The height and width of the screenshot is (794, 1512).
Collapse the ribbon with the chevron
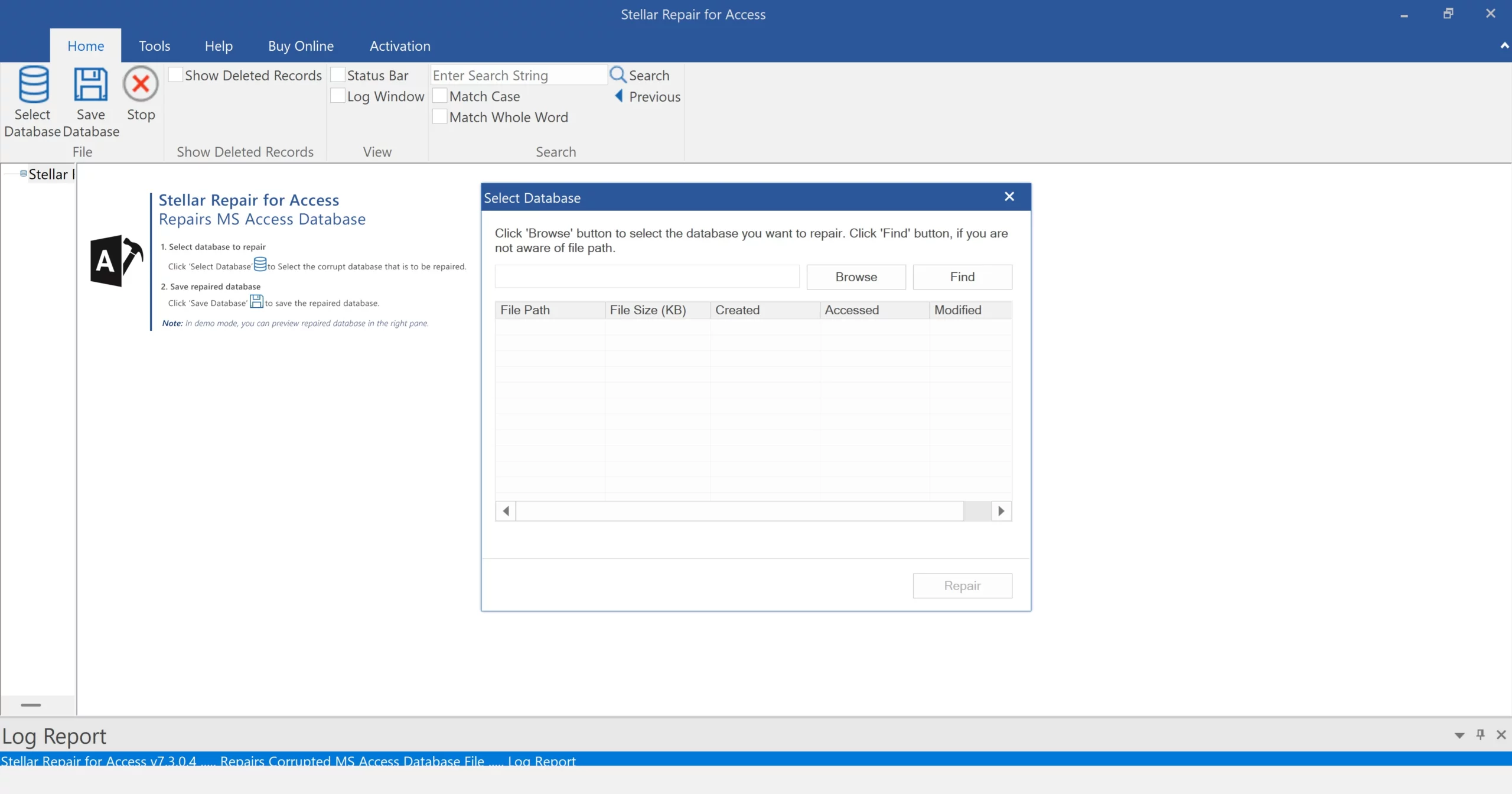pos(1504,45)
